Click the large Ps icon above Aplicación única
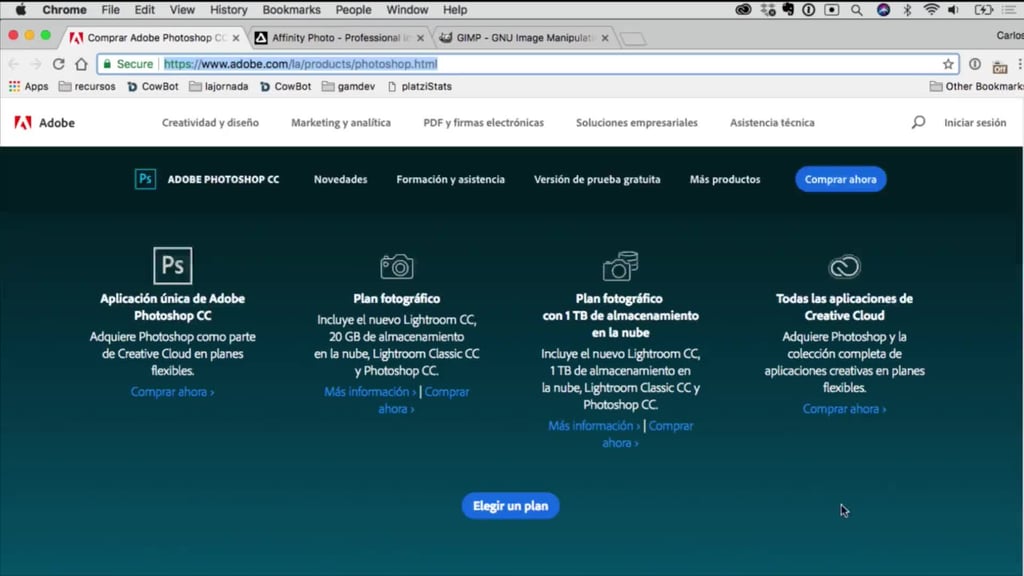 tap(172, 266)
